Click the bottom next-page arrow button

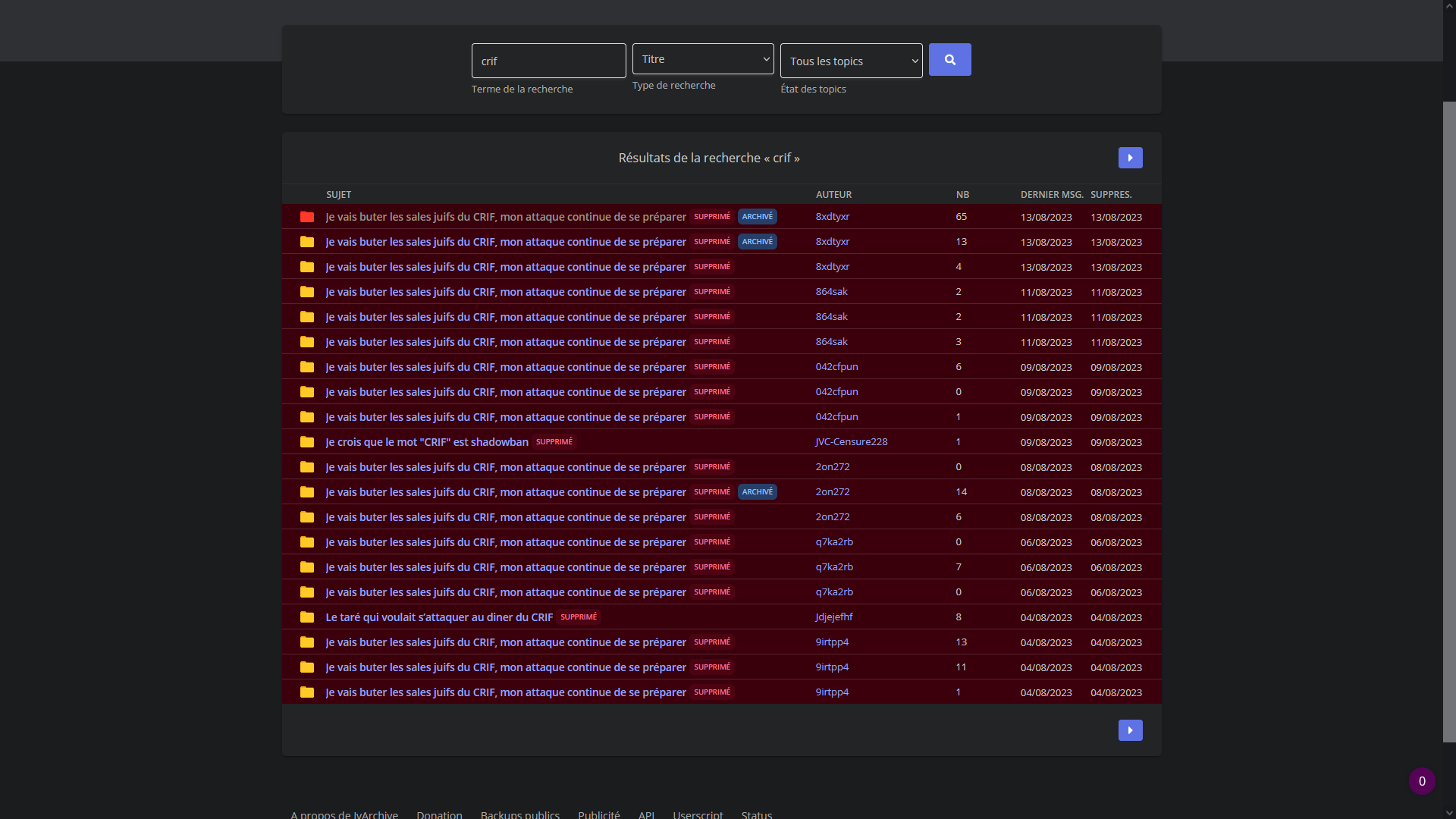pos(1130,730)
